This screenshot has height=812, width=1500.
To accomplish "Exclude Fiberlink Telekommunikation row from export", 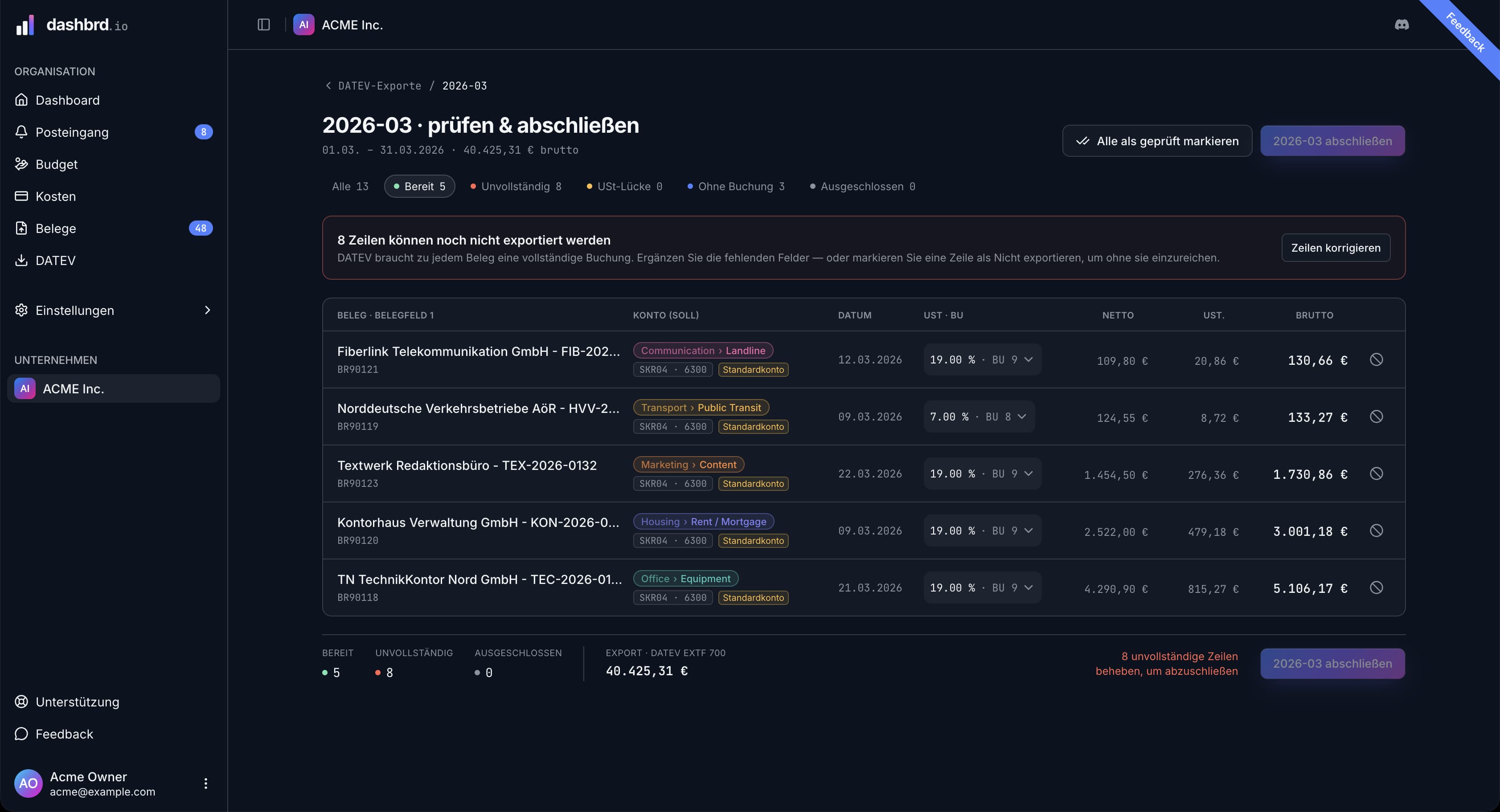I will [1376, 360].
